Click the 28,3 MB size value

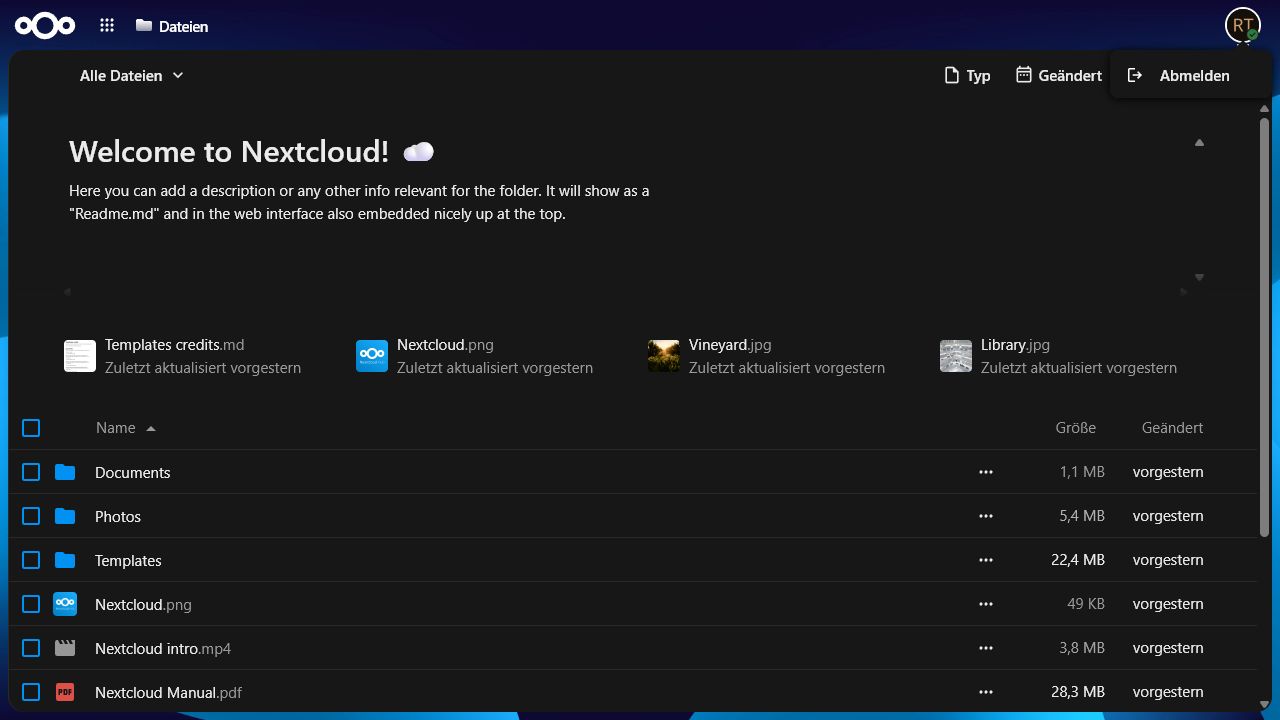tap(1078, 692)
